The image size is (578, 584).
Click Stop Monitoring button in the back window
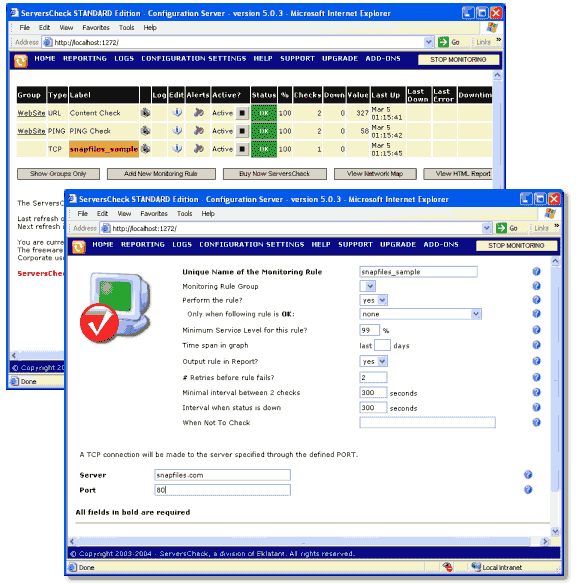[458, 60]
